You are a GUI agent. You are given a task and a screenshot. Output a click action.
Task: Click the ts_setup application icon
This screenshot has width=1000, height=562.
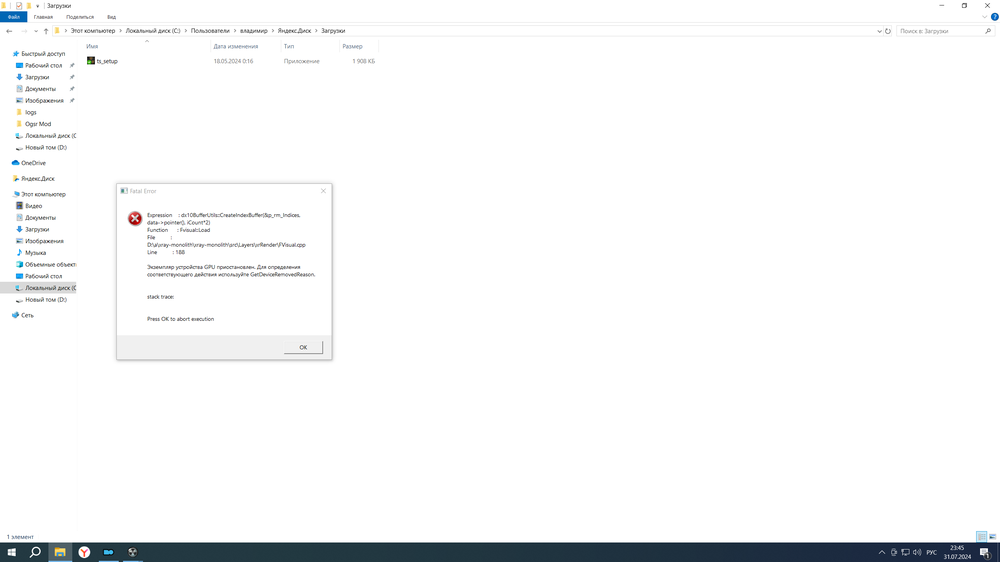click(91, 61)
